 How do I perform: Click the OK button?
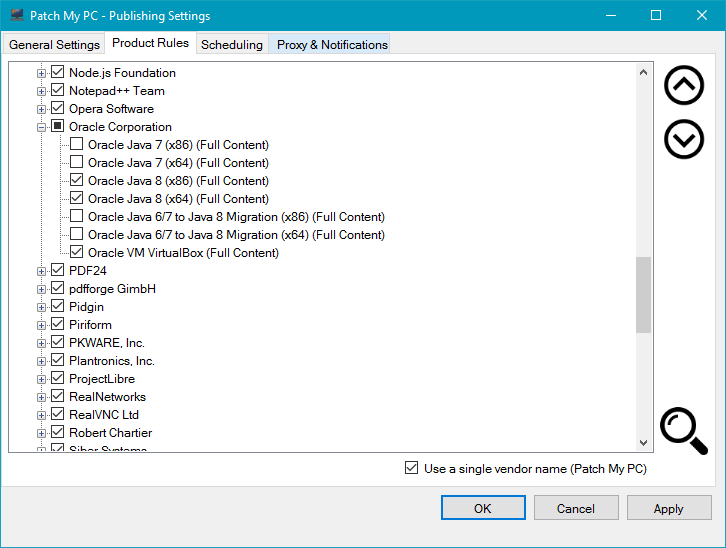tap(483, 508)
